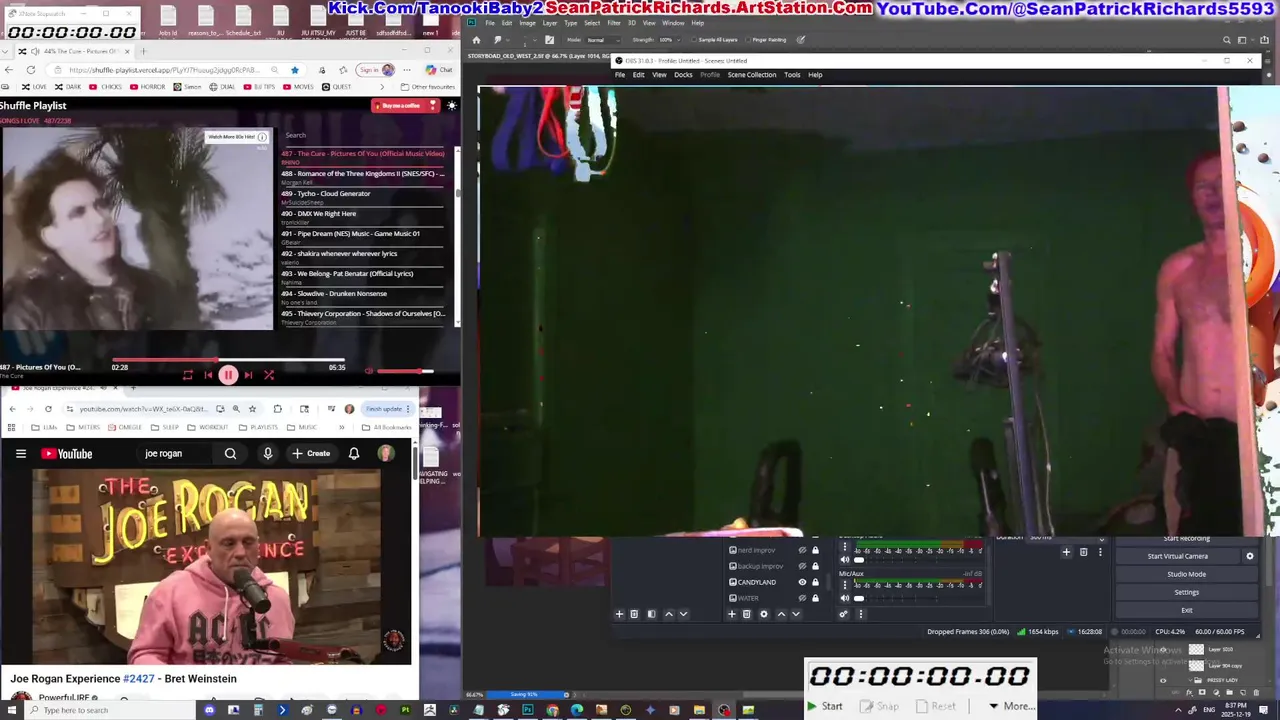Click the playlist Search field
This screenshot has height=720, width=1280.
click(365, 135)
